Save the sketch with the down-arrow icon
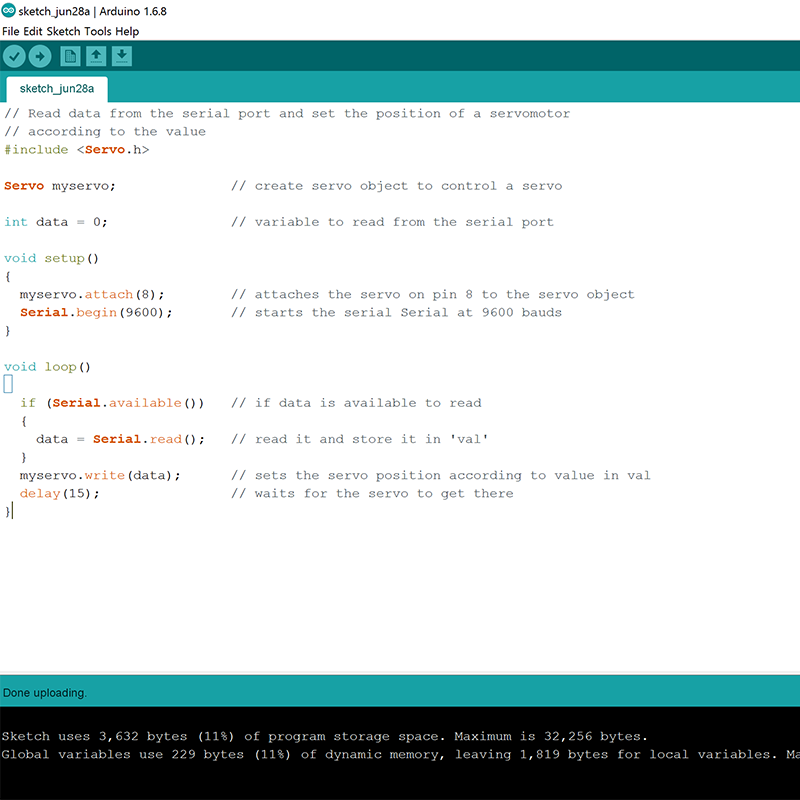800x800 pixels. click(x=121, y=56)
